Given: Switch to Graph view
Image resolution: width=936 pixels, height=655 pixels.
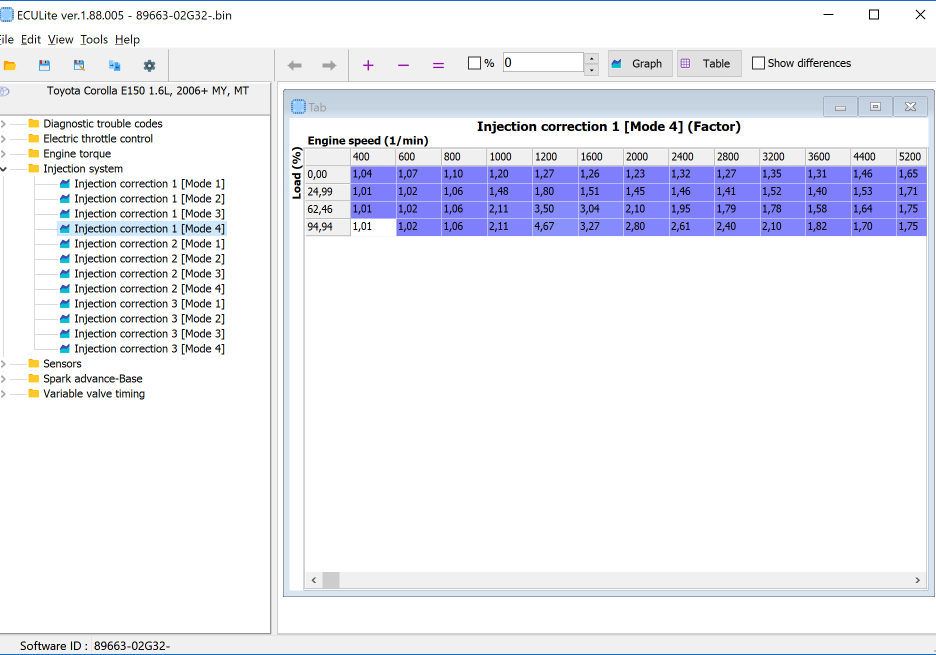Looking at the screenshot, I should (637, 63).
